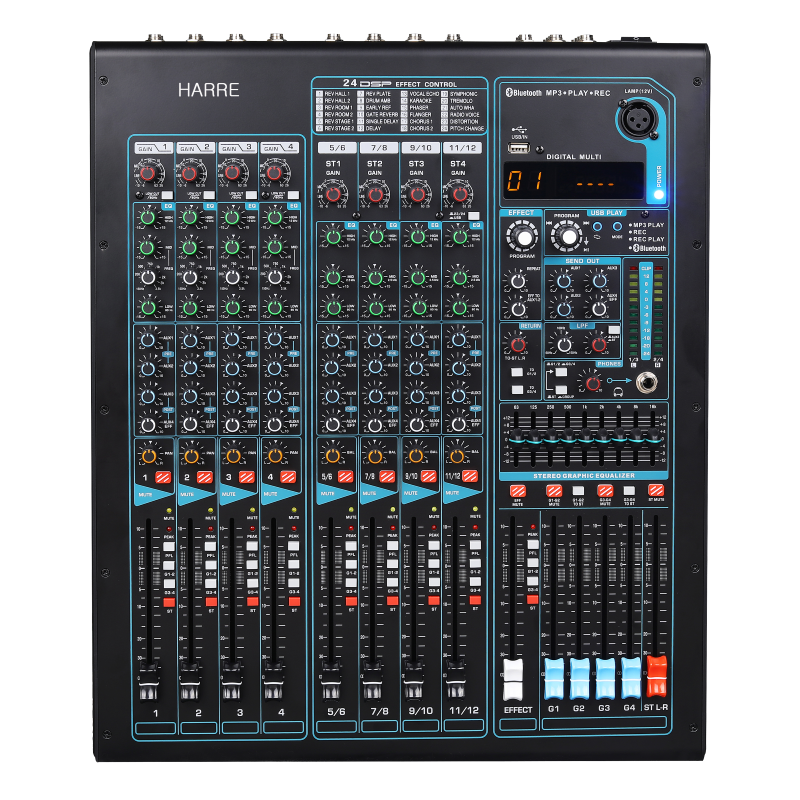Toggle the ST MUTE button above master fader
The height and width of the screenshot is (800, 800).
point(656,491)
